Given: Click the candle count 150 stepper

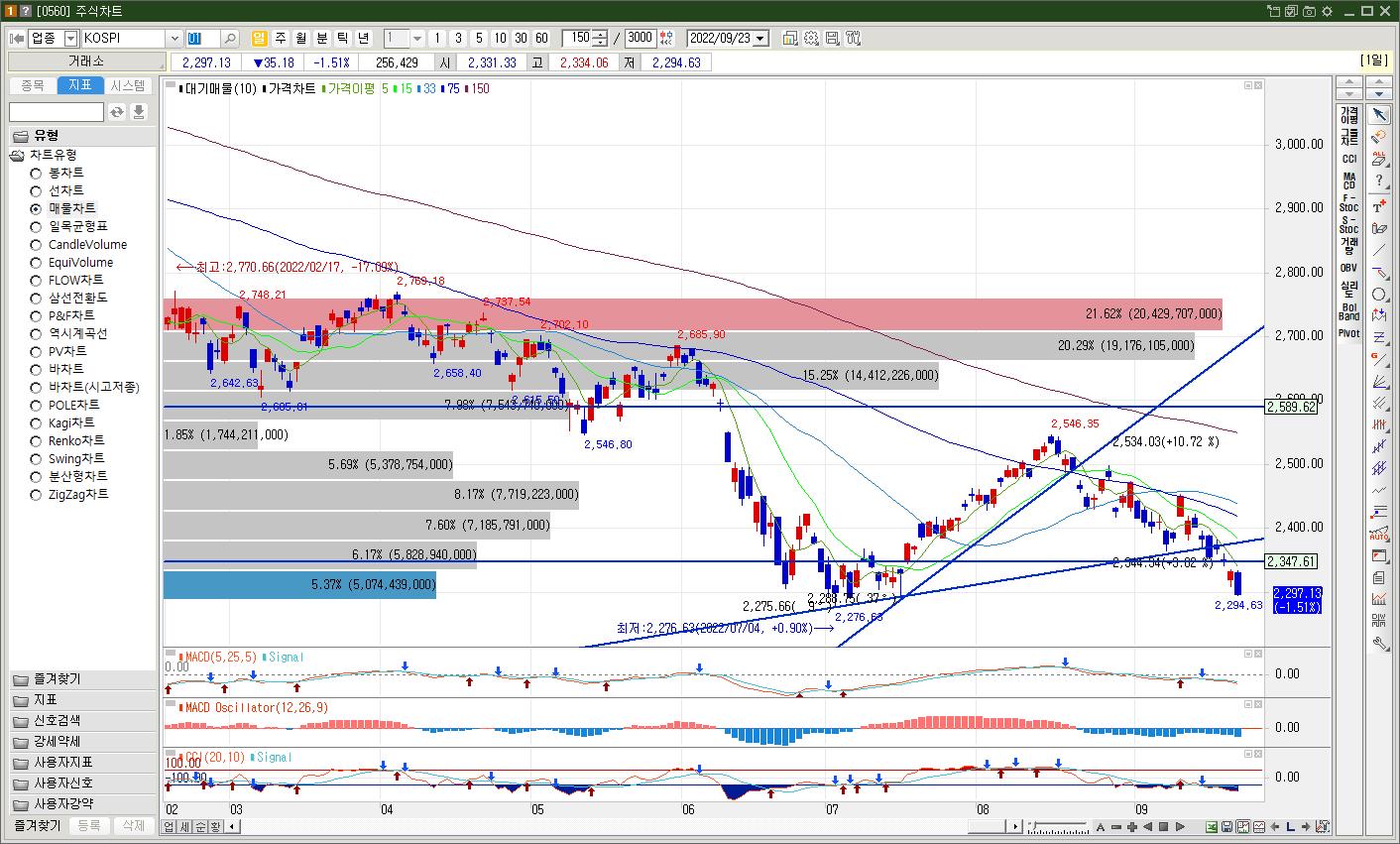Looking at the screenshot, I should tap(600, 38).
